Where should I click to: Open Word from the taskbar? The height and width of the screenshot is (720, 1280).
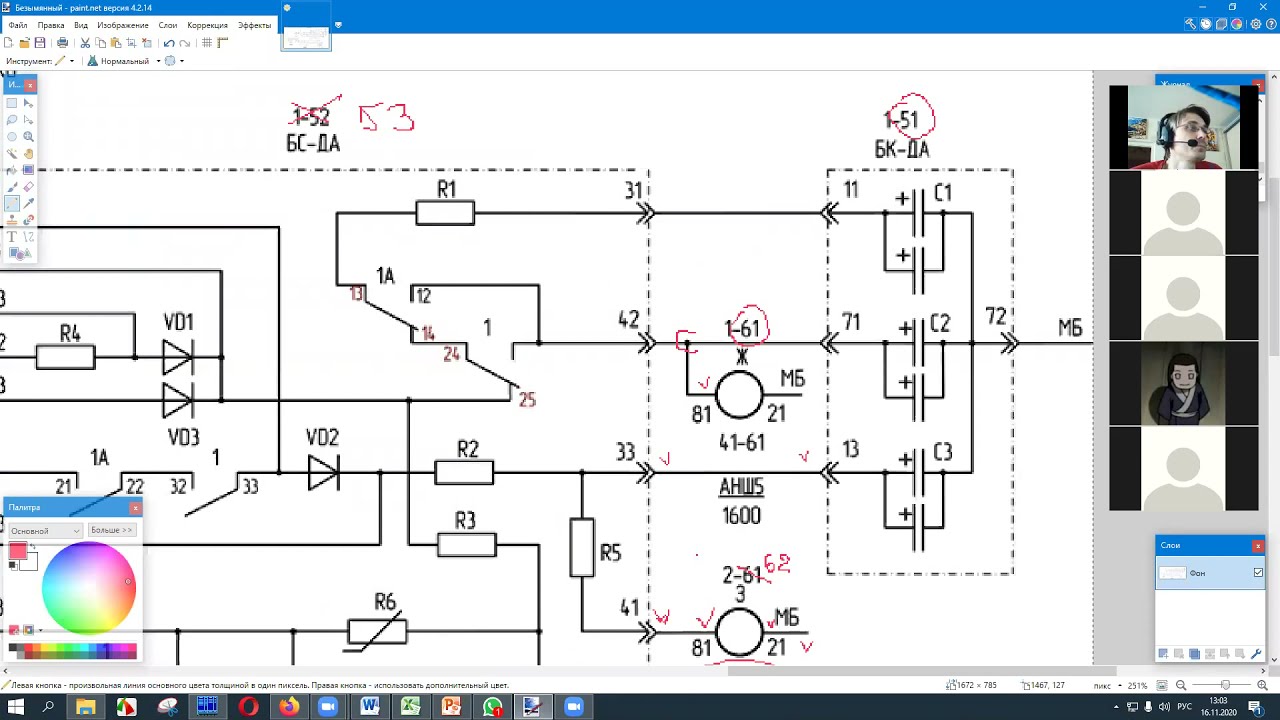tap(370, 707)
